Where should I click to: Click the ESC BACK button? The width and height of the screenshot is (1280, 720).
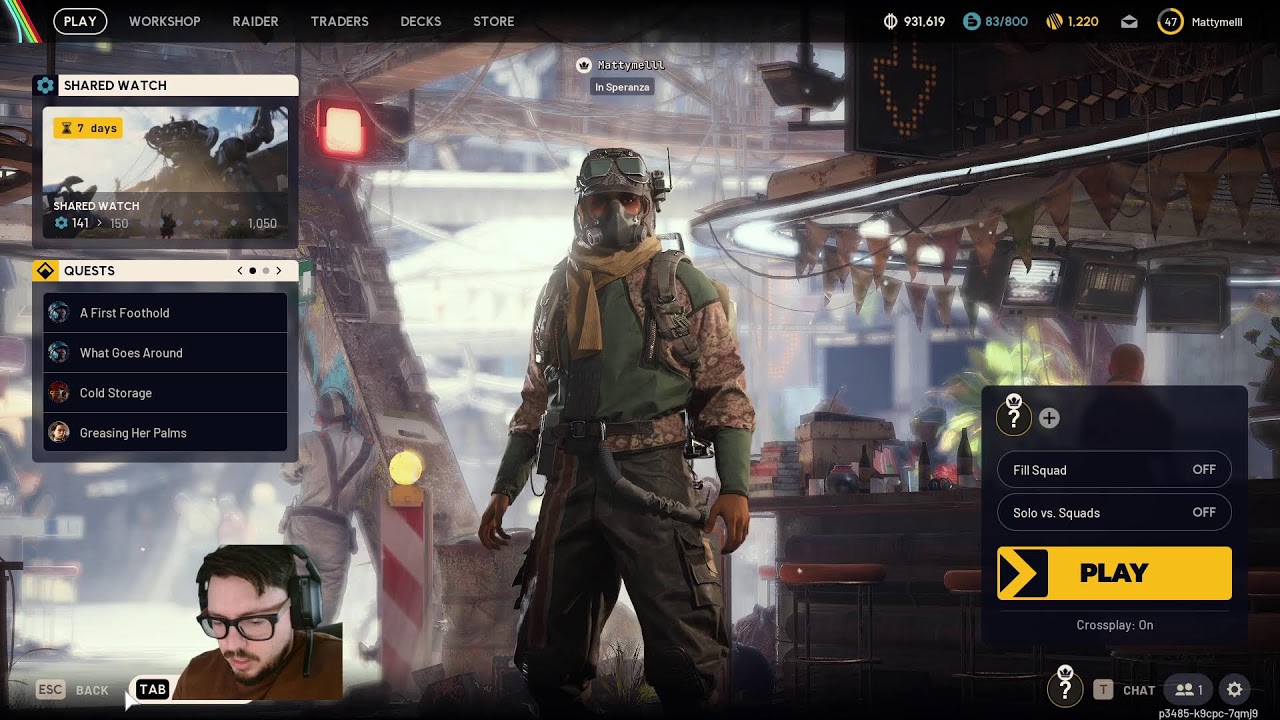click(x=73, y=690)
